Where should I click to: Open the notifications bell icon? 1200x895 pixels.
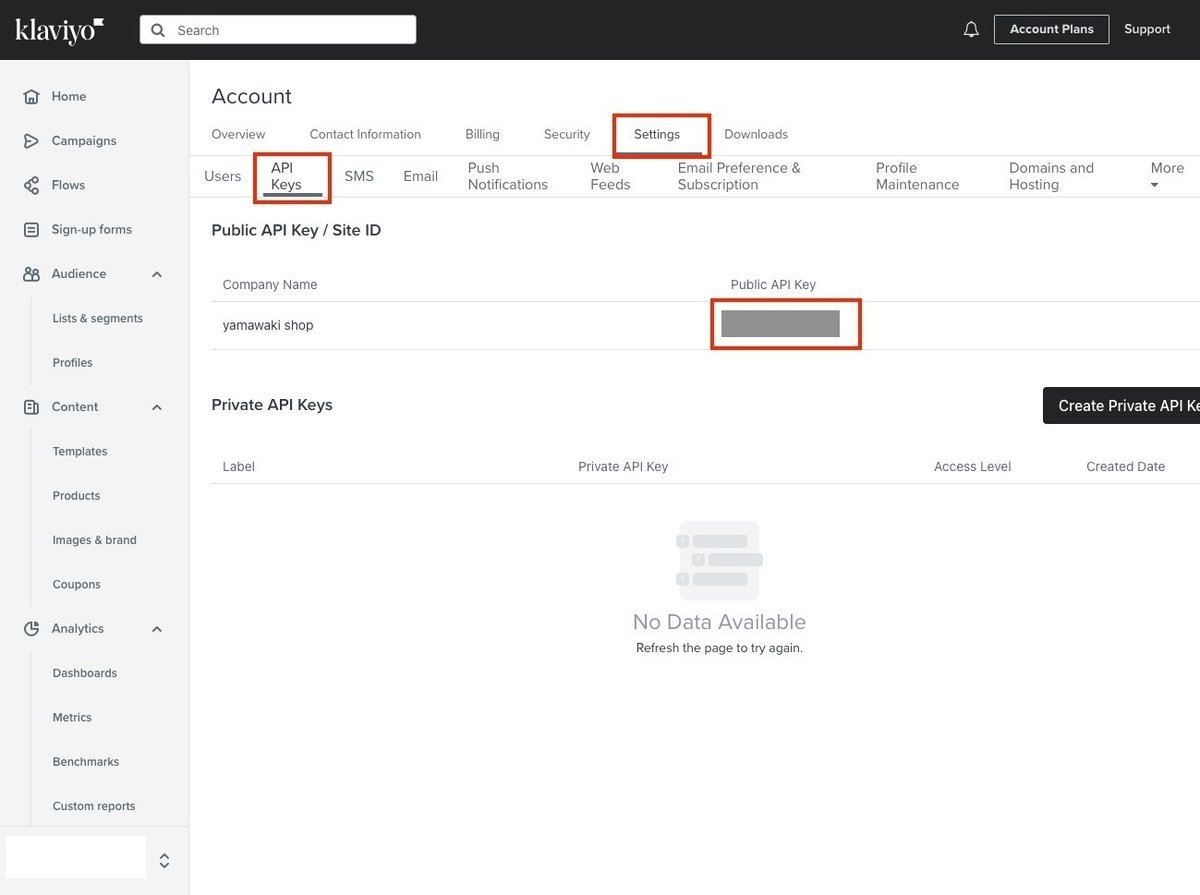pyautogui.click(x=971, y=30)
